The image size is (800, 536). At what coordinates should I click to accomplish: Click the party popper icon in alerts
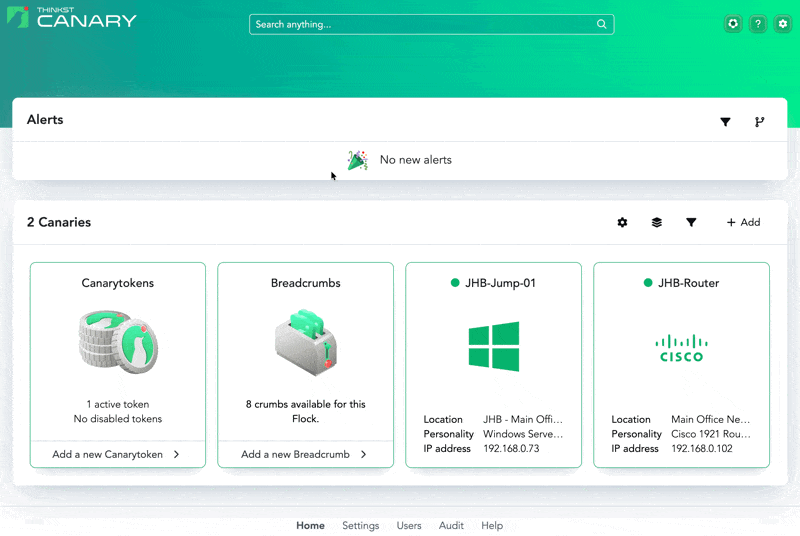click(x=358, y=160)
